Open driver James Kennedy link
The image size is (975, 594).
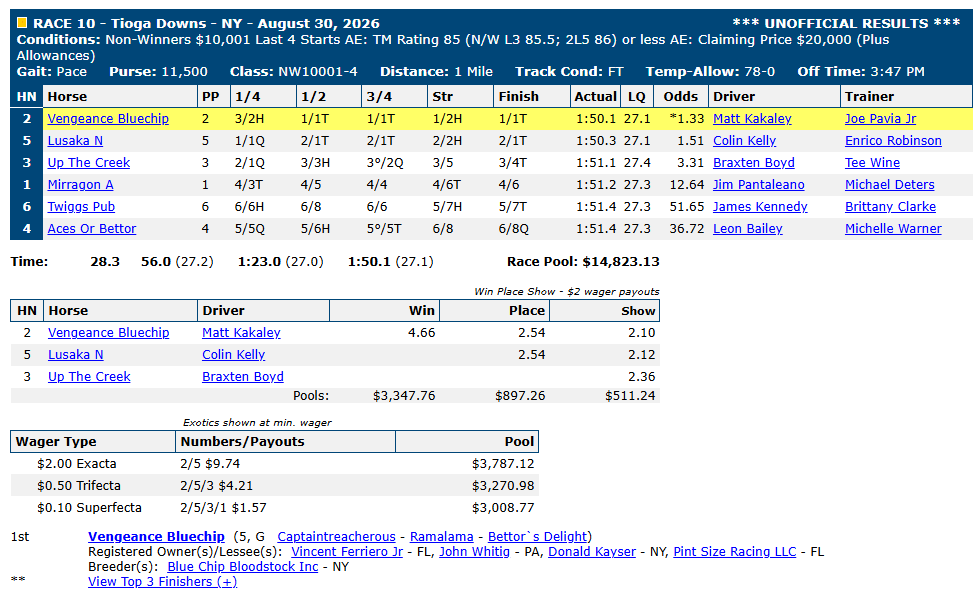tap(760, 207)
